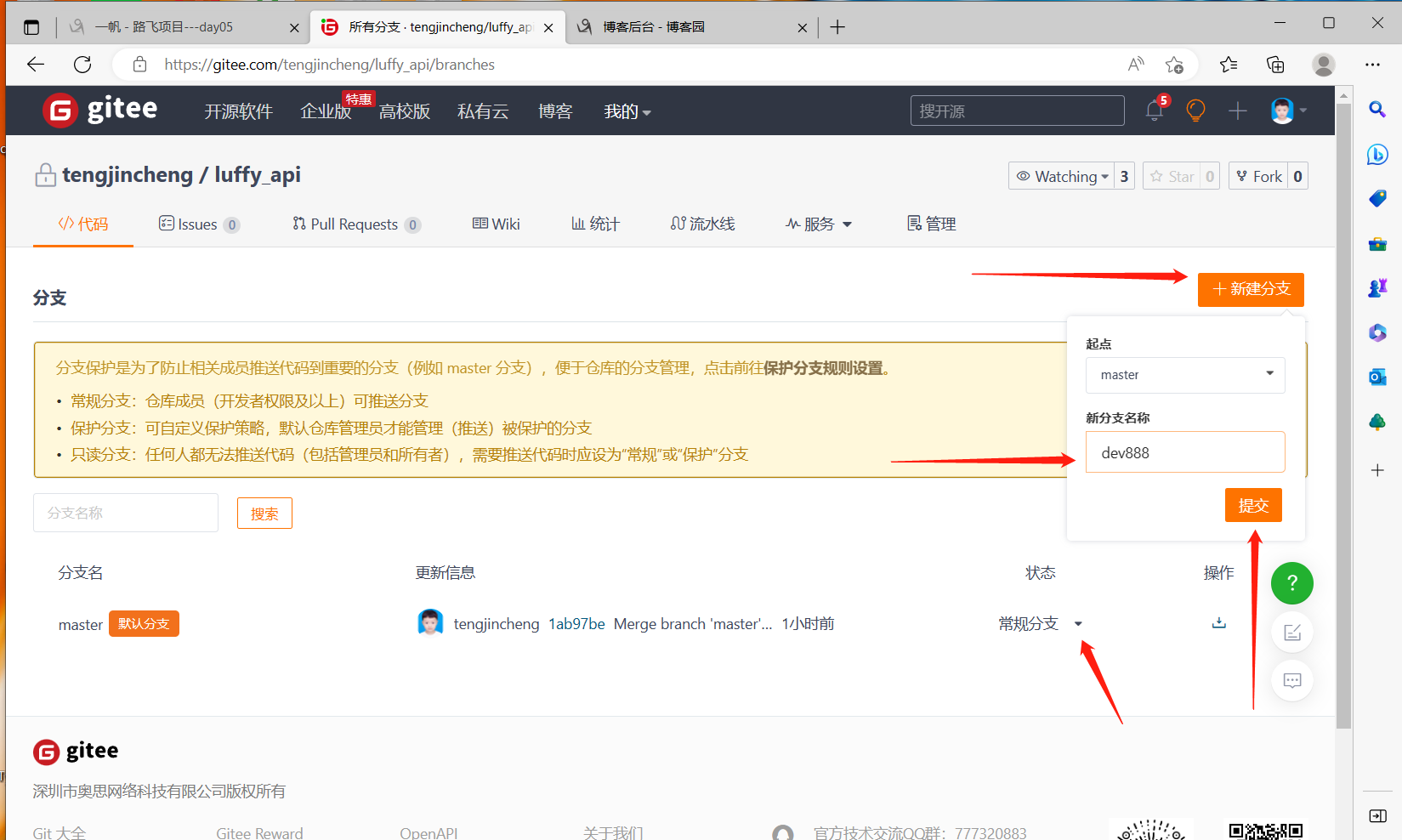Click the floating edit feedback icon
Screen dimensions: 1402x840
coord(1292,633)
